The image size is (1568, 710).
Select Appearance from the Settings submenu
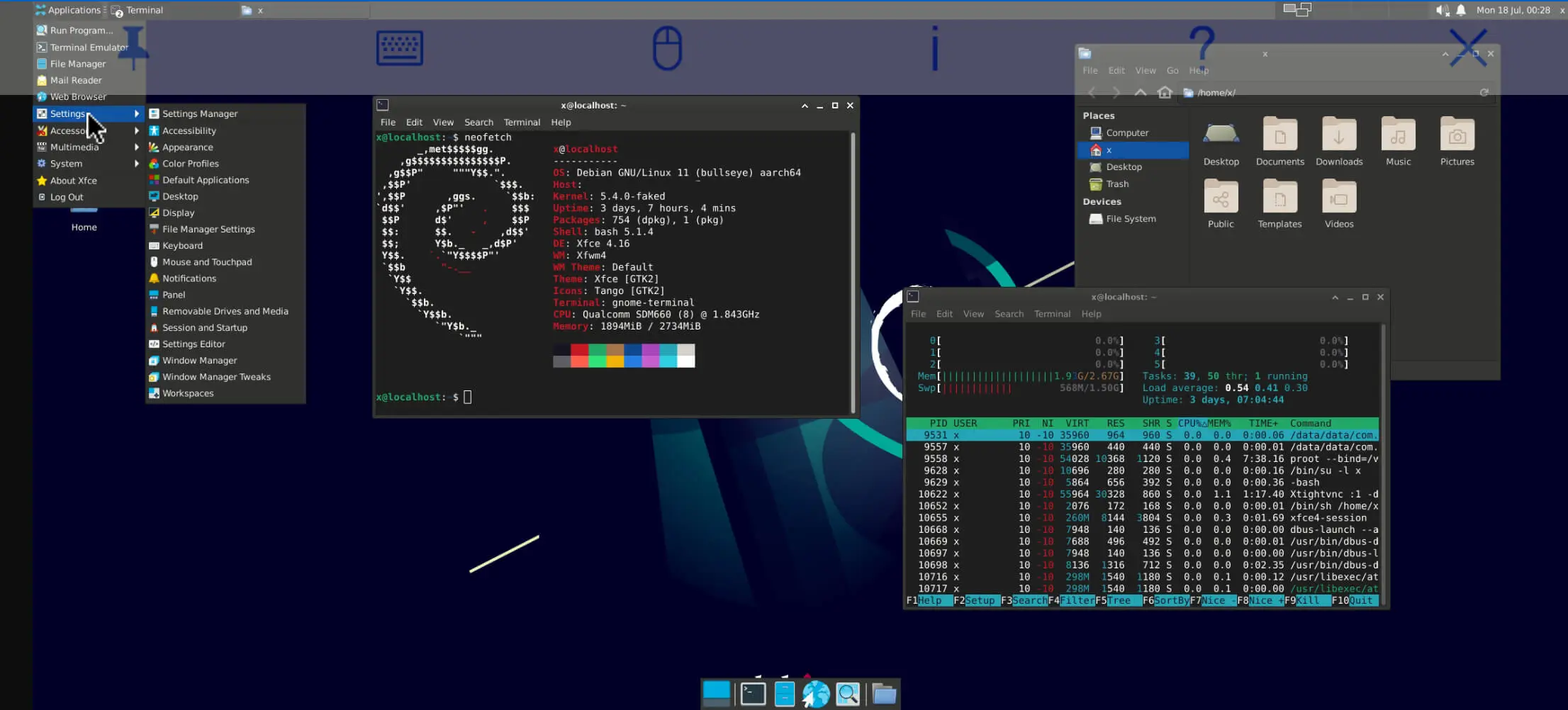click(x=187, y=147)
